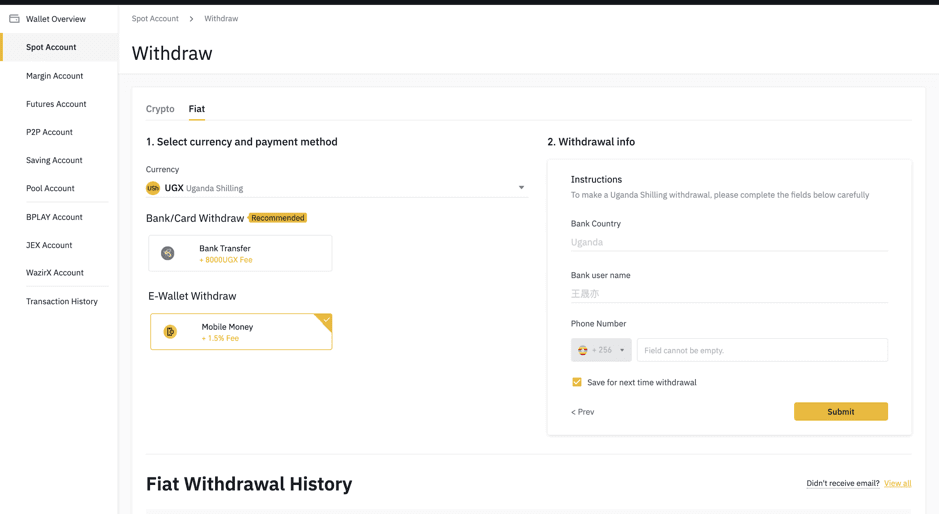Click the Bank Transfer method icon

(168, 254)
